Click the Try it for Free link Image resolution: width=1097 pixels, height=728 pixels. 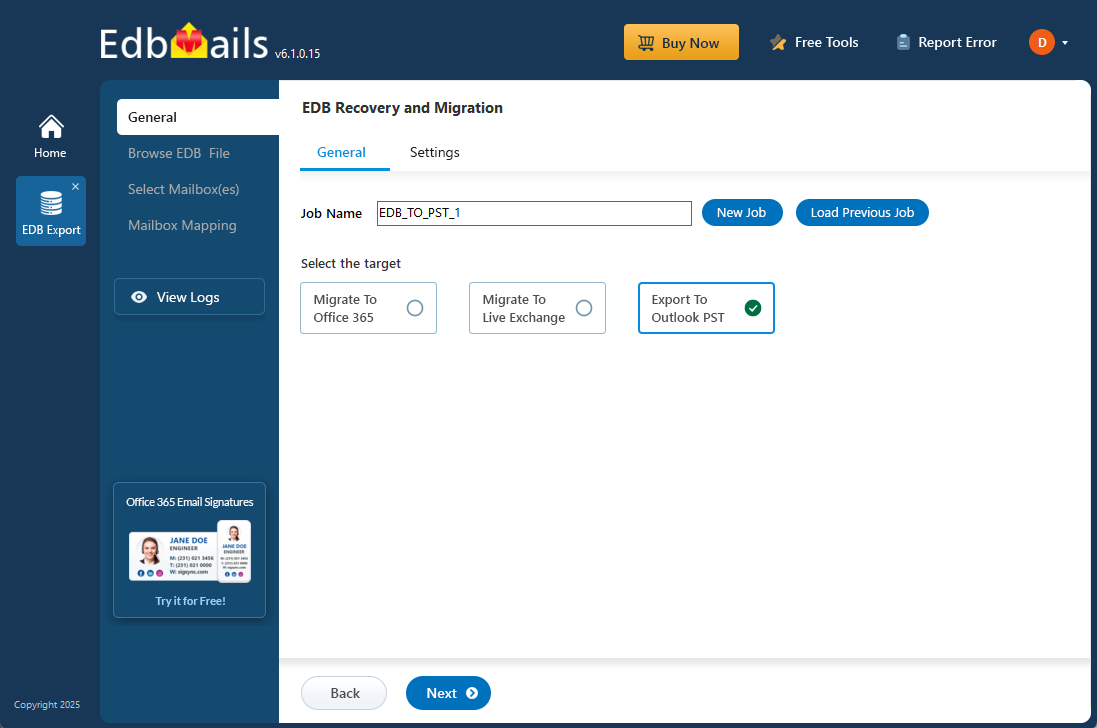[x=189, y=600]
